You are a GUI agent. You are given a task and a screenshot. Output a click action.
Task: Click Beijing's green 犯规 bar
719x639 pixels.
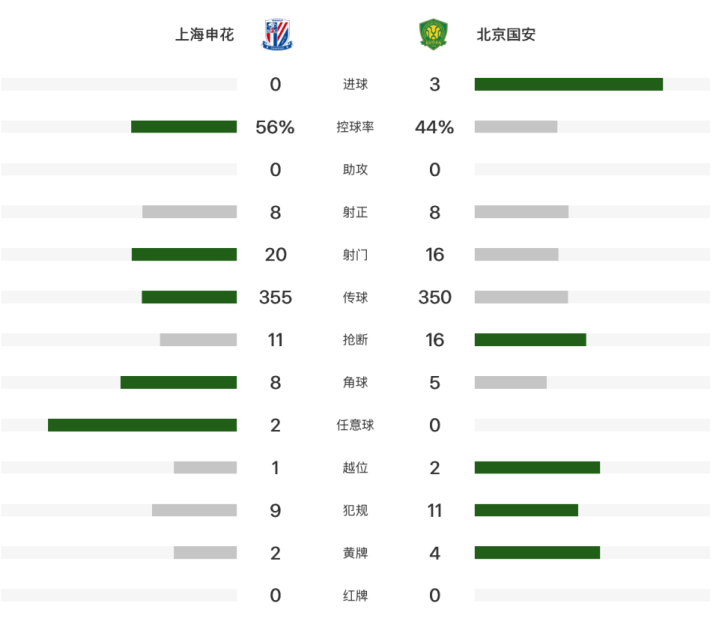point(526,510)
